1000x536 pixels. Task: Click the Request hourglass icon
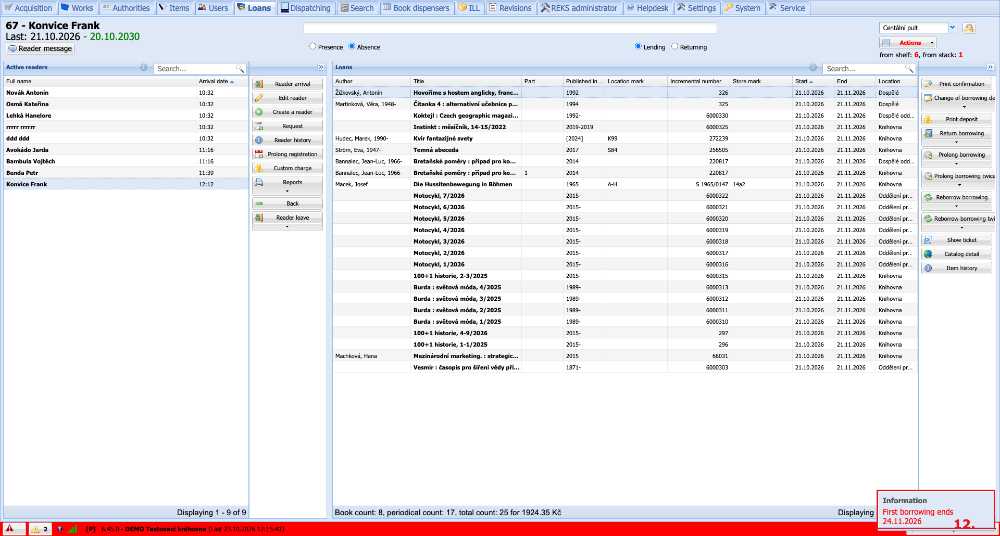259,126
